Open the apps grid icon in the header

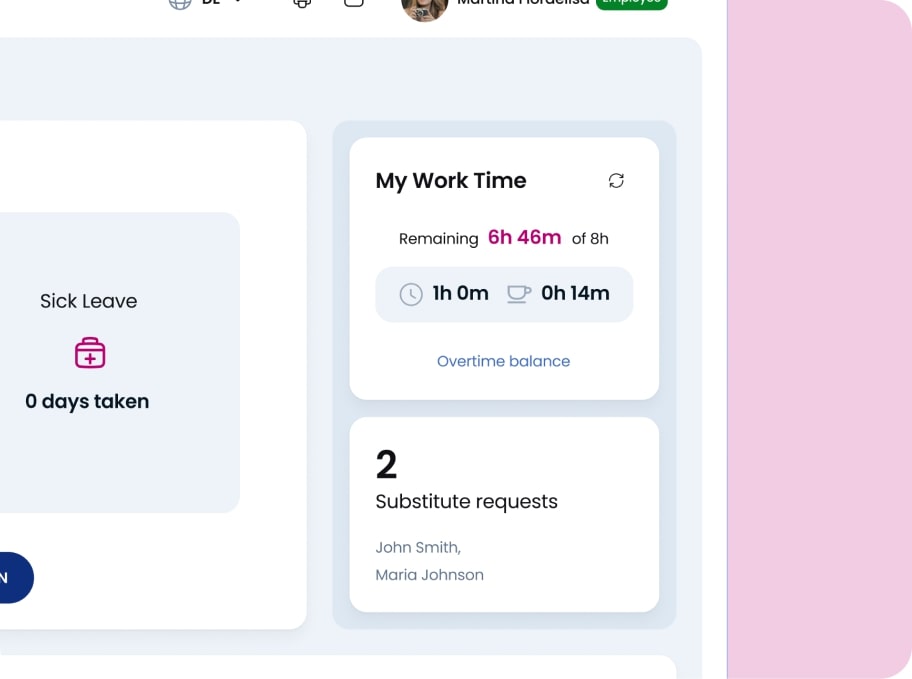(301, 4)
